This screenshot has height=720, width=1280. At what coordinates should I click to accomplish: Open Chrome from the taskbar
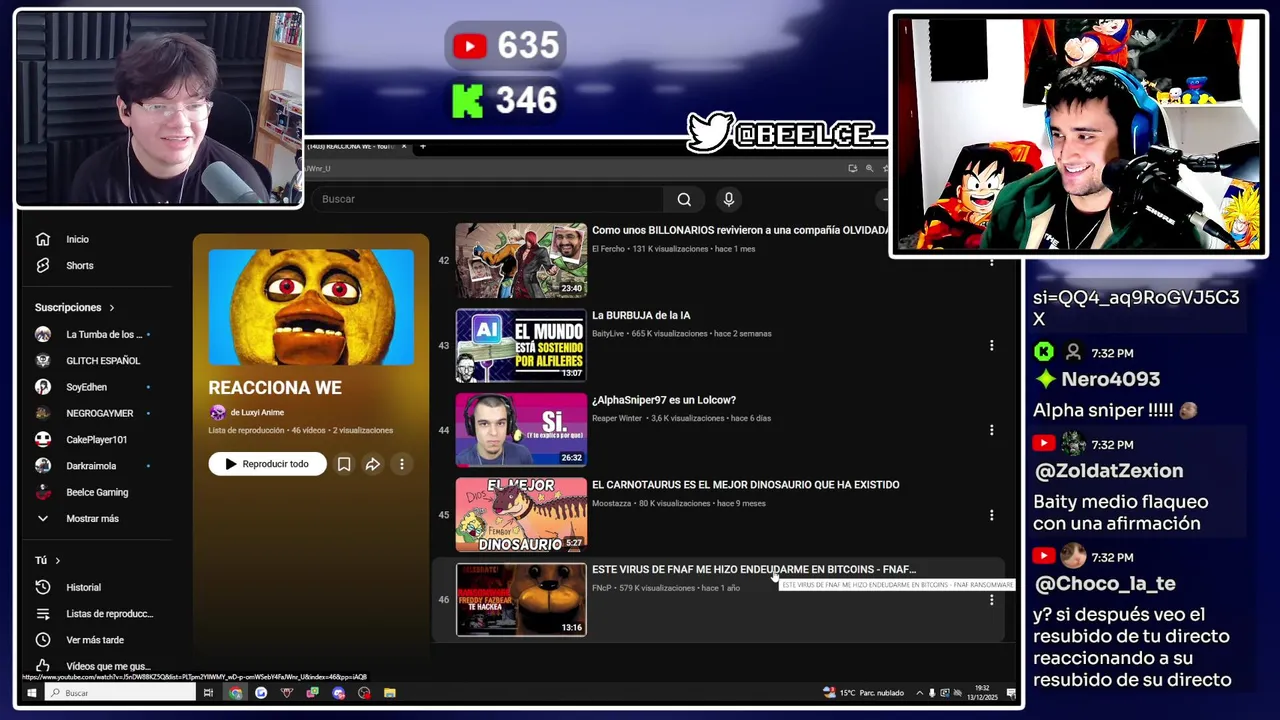(x=235, y=692)
